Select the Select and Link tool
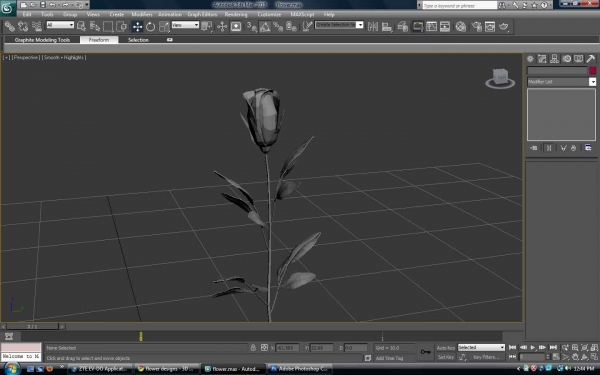The height and width of the screenshot is (375, 600). [10, 26]
